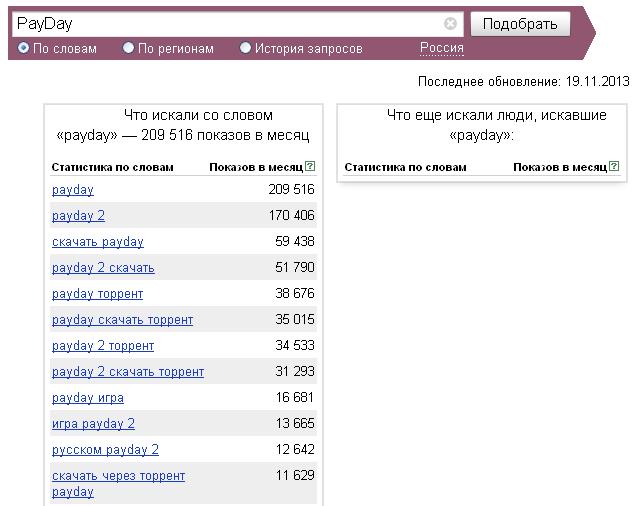The height and width of the screenshot is (506, 638).
Task: Click right table header Статистика по словам
Action: [x=405, y=167]
